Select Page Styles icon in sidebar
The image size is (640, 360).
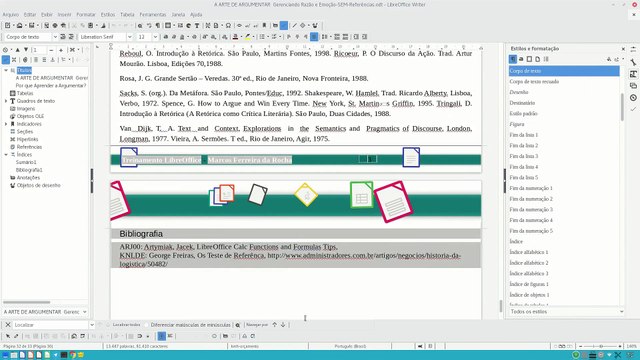538,59
